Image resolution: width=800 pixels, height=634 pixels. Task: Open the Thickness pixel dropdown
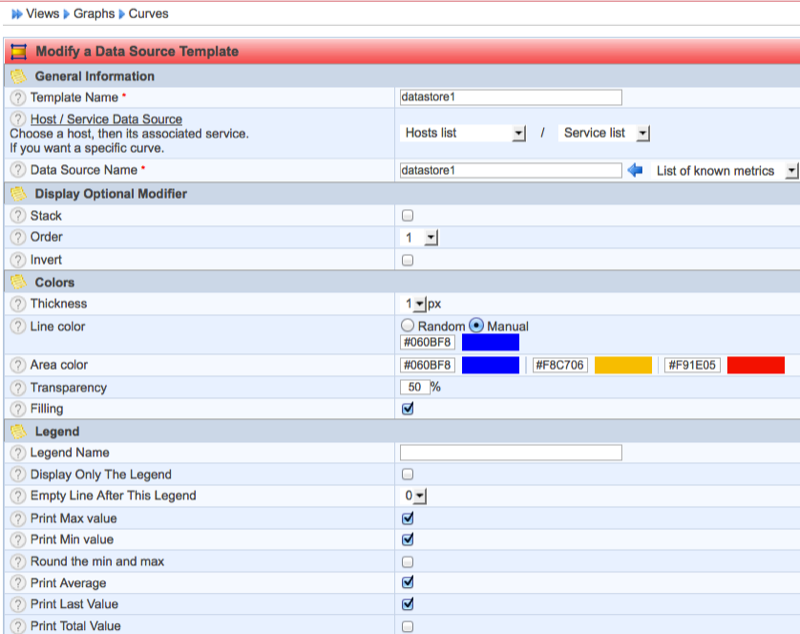coord(414,304)
